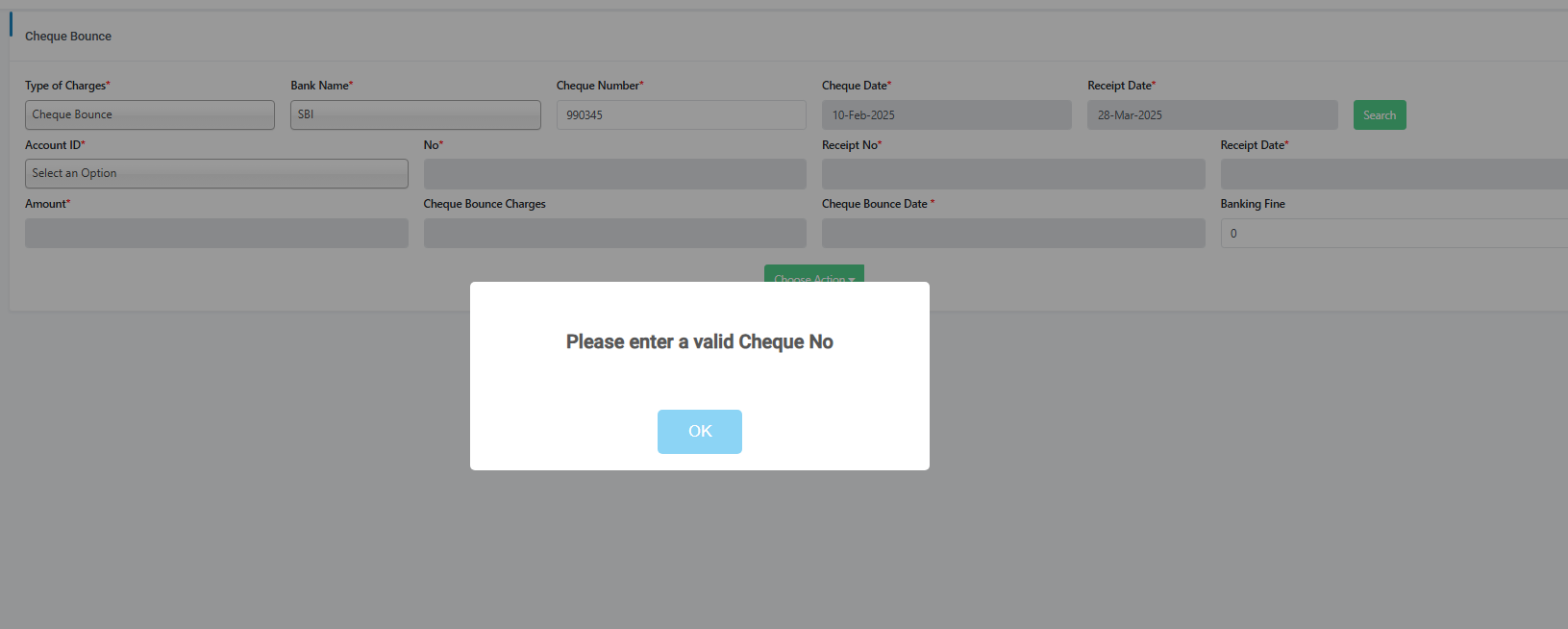Click into the Cheque Bounce Date field
This screenshot has width=1568, height=629.
tap(1013, 233)
